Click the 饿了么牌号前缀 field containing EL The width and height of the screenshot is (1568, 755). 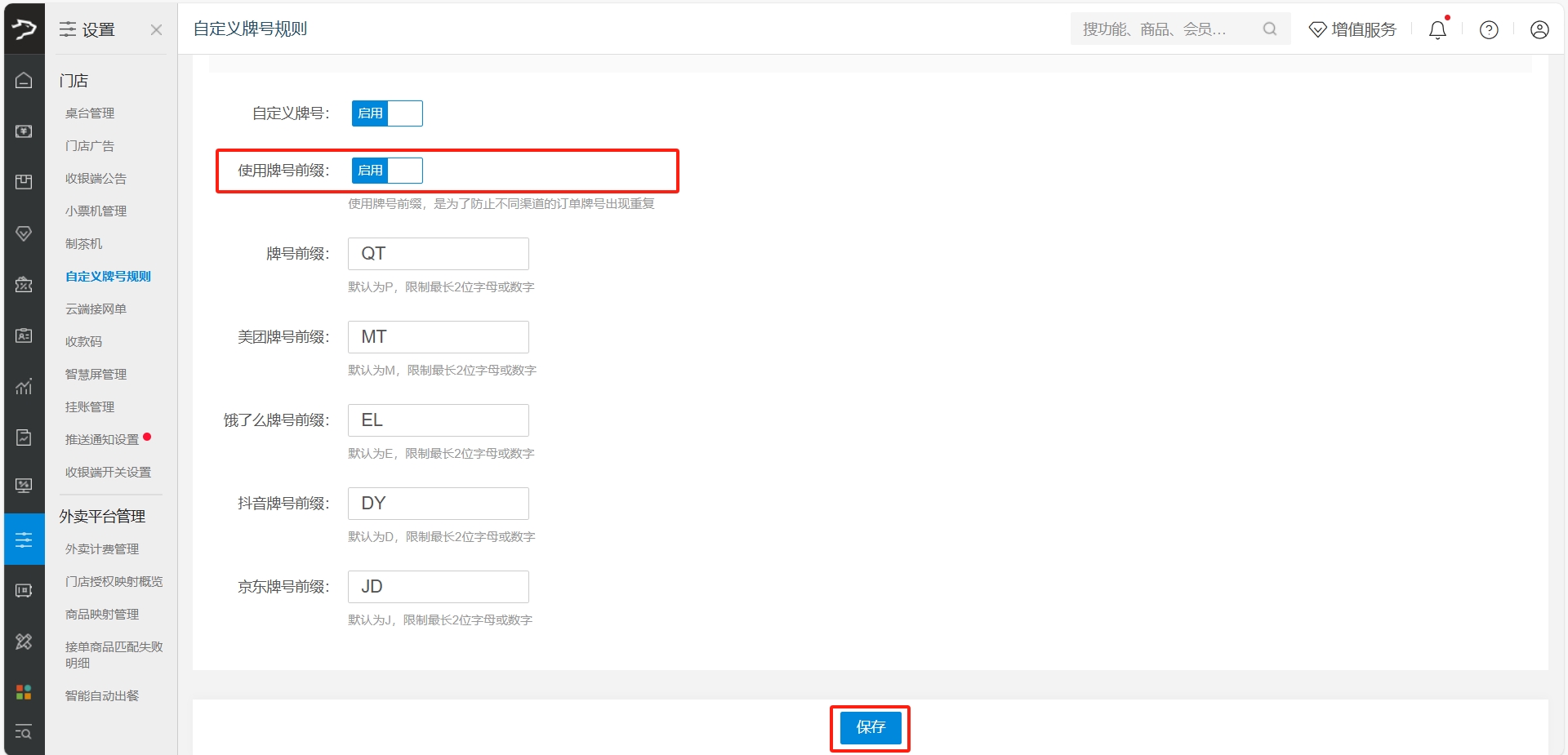coord(439,420)
